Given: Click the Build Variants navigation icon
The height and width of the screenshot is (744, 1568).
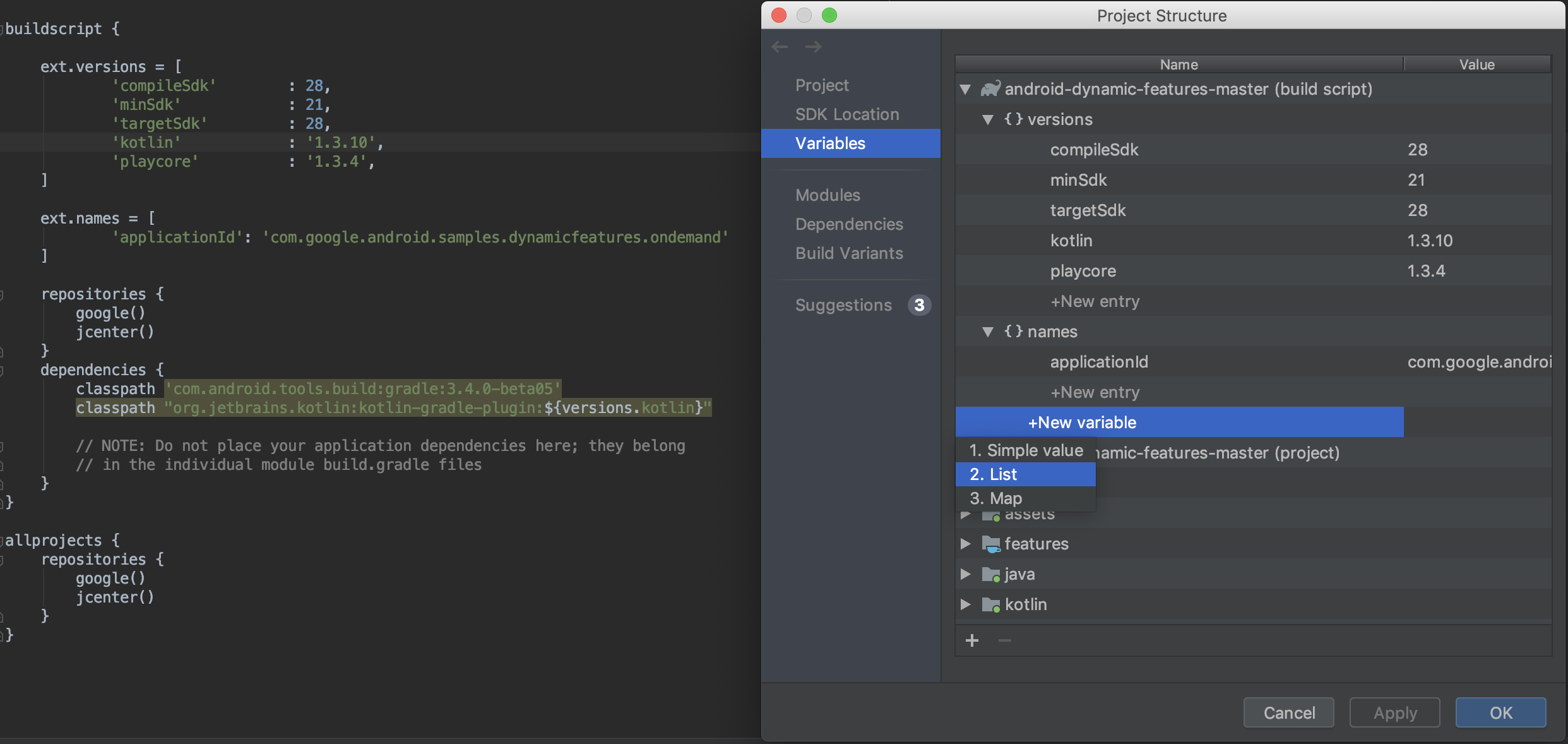Looking at the screenshot, I should pos(849,253).
